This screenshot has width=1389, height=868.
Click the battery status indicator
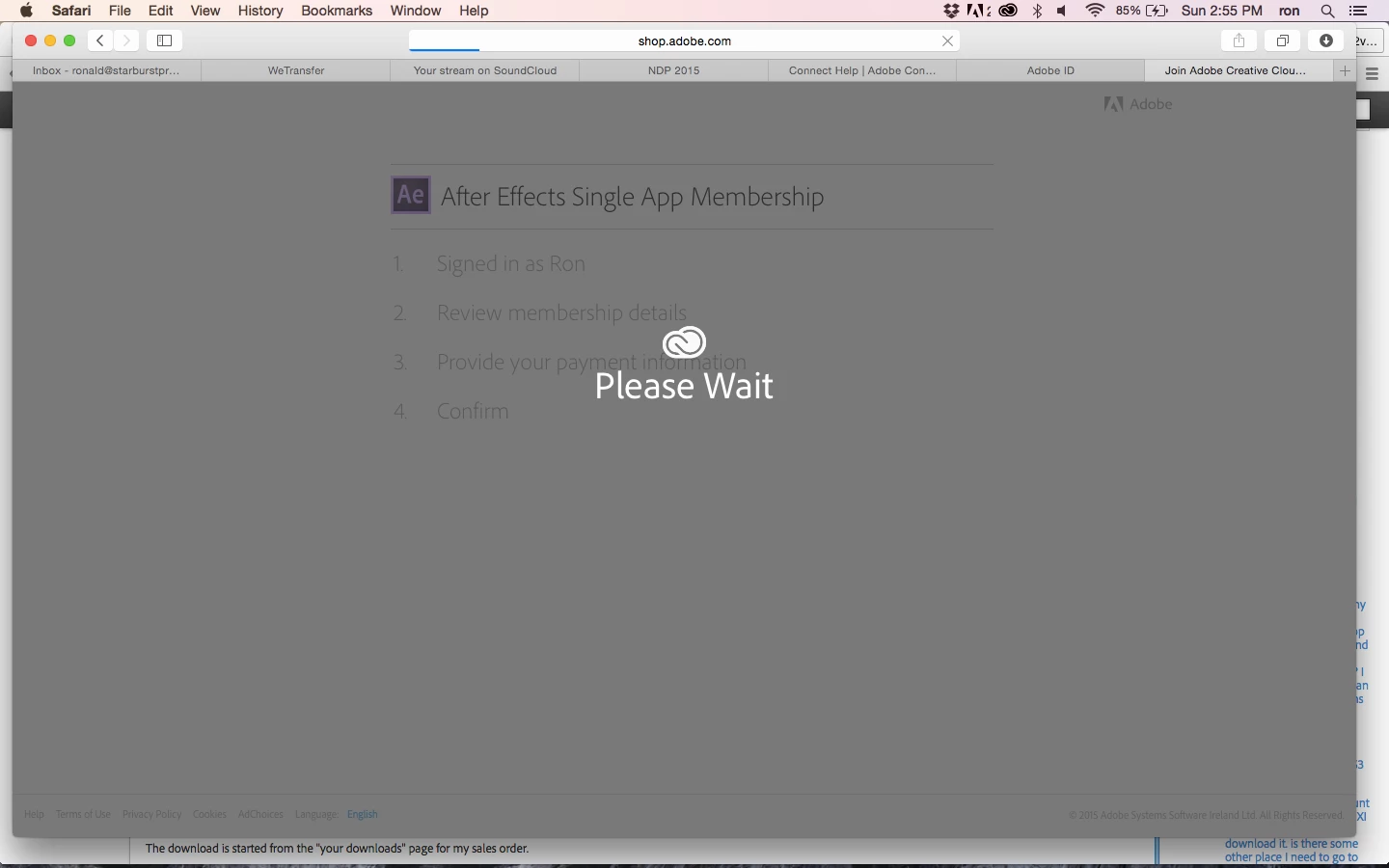click(1143, 11)
